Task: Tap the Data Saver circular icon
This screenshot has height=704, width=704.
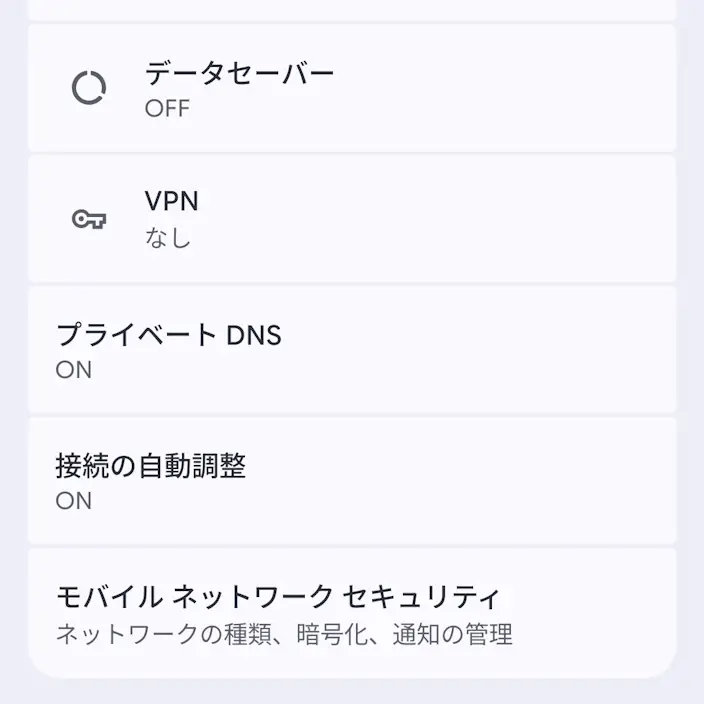Action: tap(89, 88)
